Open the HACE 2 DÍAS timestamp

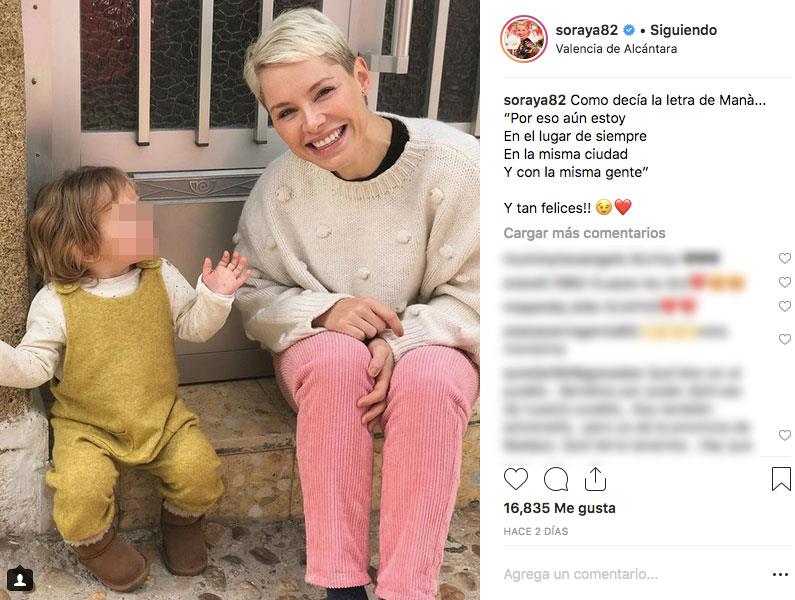535,531
